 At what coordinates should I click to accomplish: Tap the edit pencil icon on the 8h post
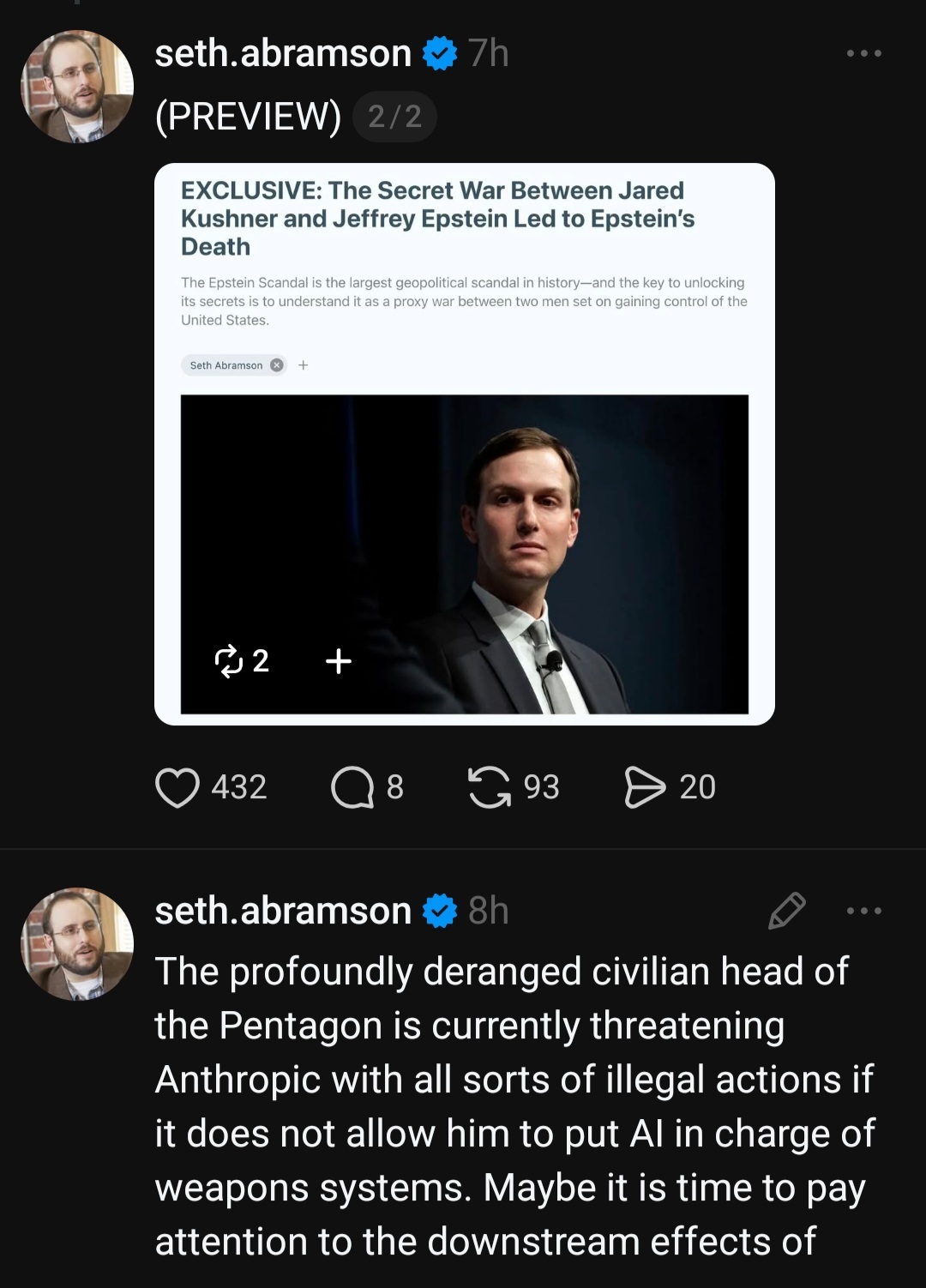(x=786, y=911)
